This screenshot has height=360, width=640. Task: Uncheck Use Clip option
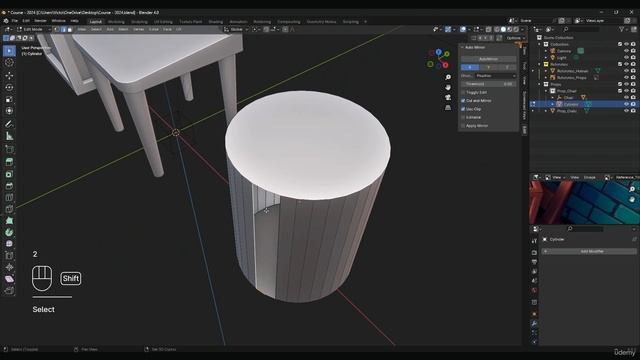point(463,109)
